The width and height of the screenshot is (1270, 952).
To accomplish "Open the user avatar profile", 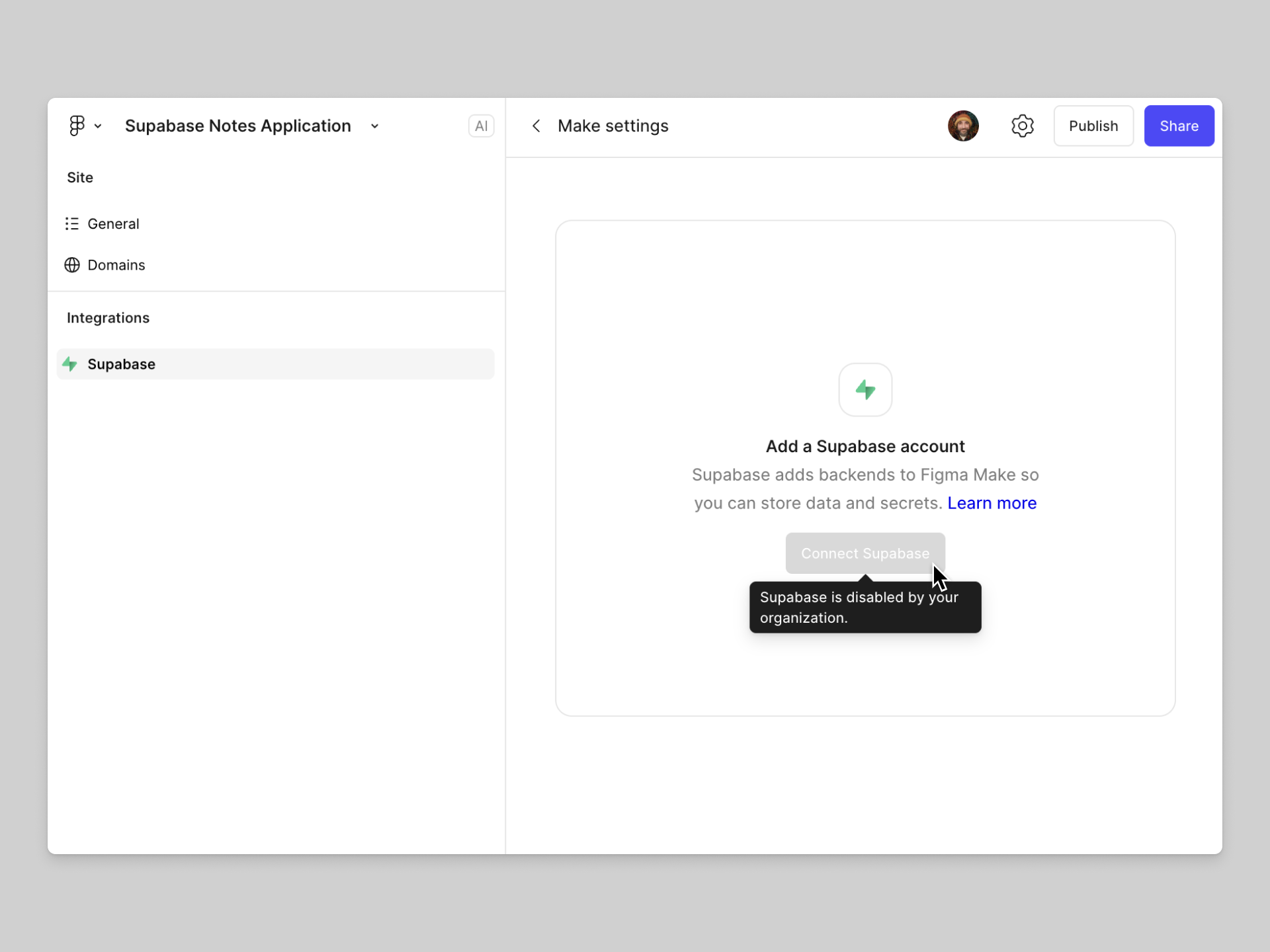I will 963,126.
